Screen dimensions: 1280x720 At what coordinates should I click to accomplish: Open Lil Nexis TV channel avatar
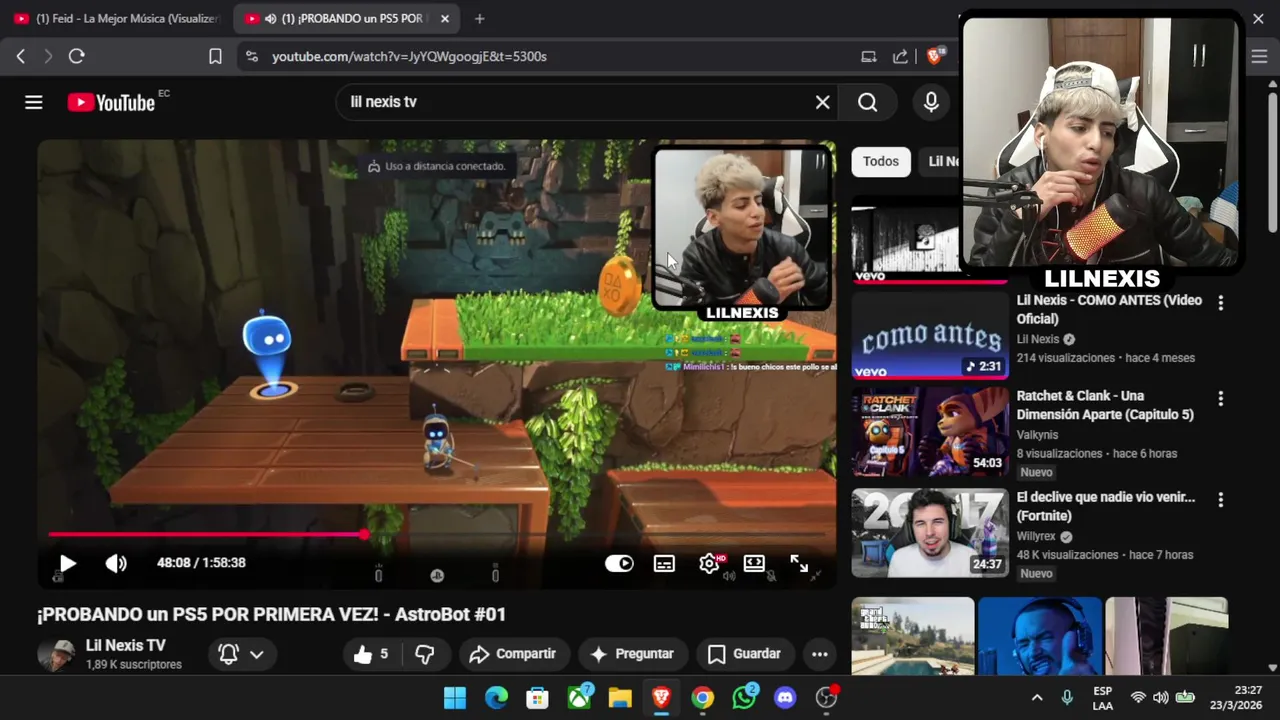[56, 654]
